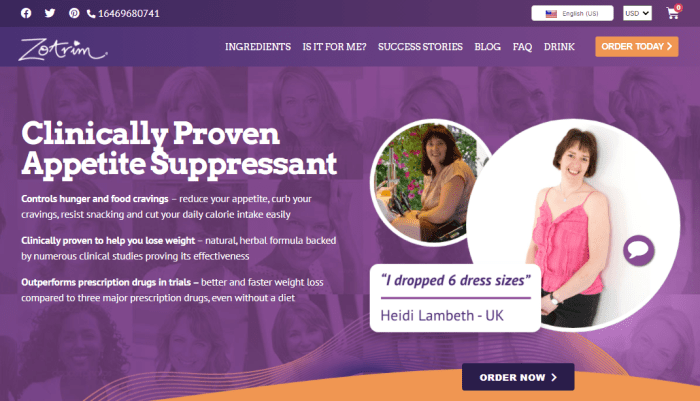Screen dimensions: 700x401
Task: Click the orange Order Today button
Action: click(637, 46)
